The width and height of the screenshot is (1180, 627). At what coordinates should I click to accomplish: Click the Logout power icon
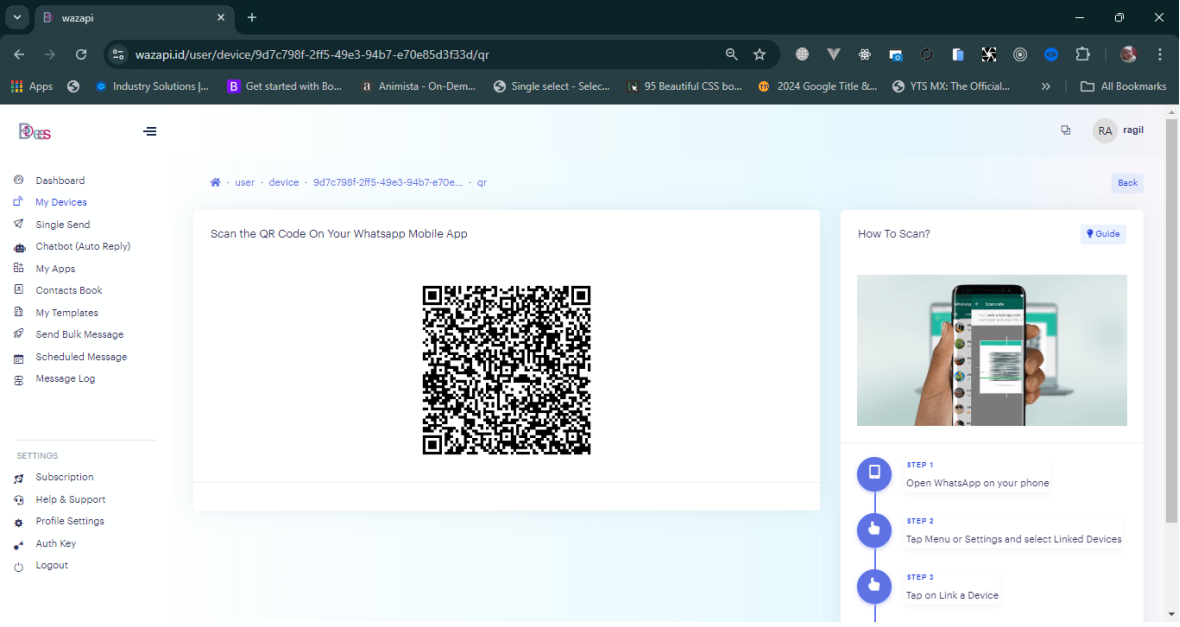(x=19, y=567)
